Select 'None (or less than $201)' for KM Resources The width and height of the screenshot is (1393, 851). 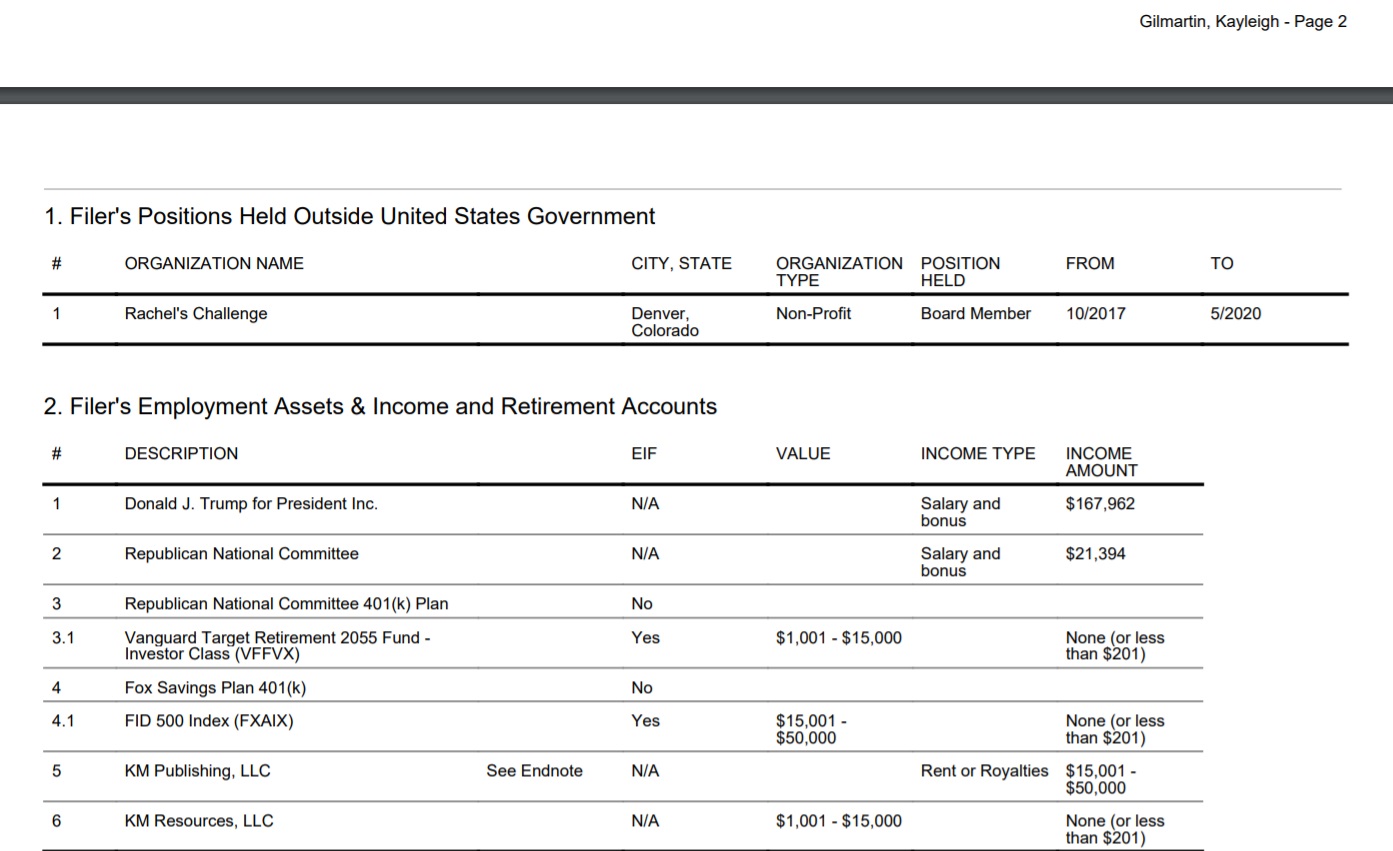[x=1115, y=829]
